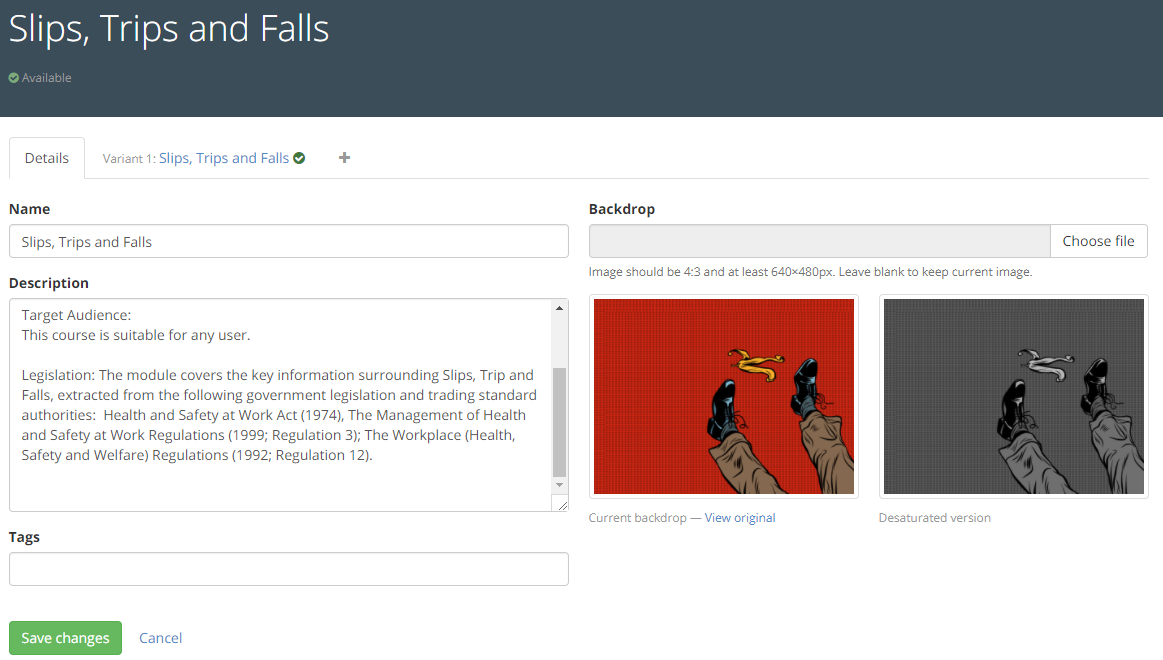Click the large page title heading
Image resolution: width=1163 pixels, height=660 pixels.
click(169, 29)
